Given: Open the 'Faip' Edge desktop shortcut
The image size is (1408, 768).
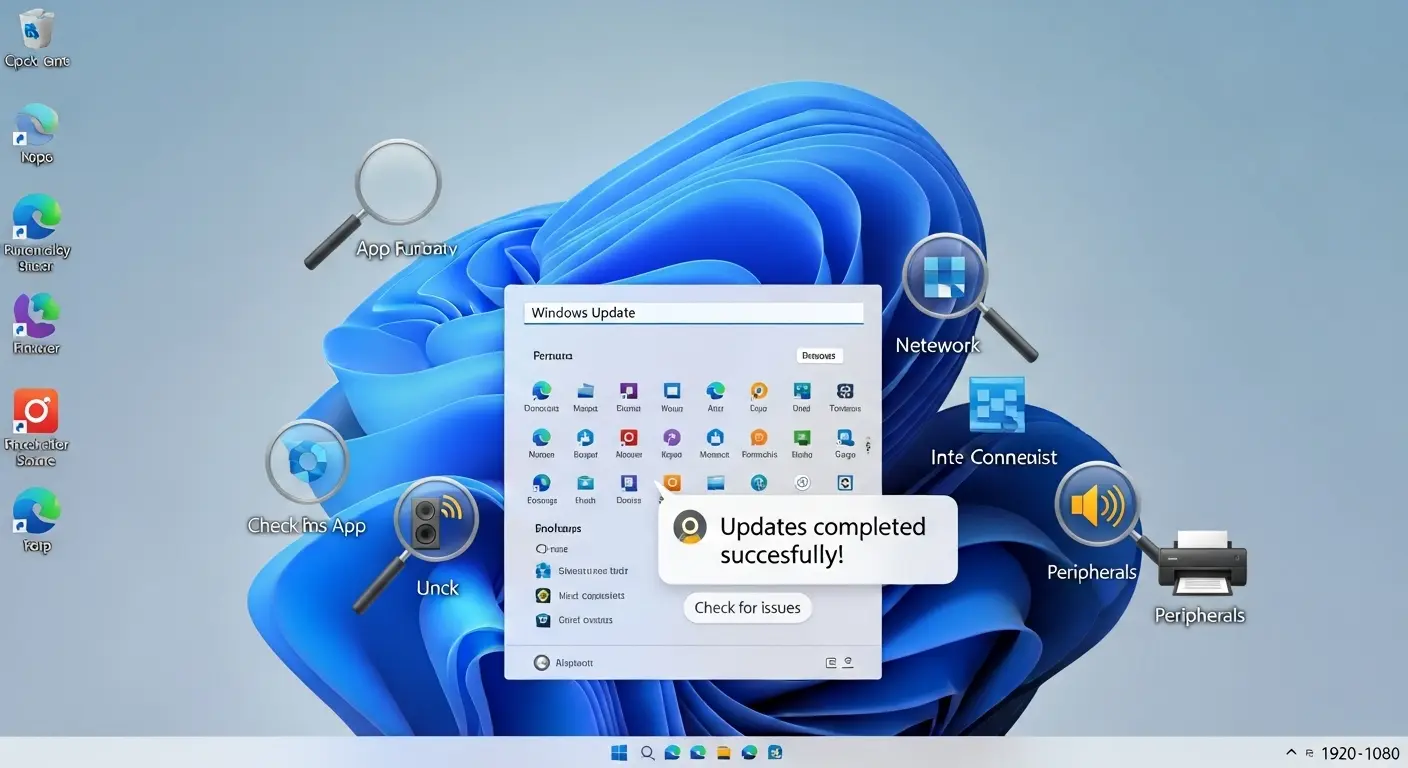Looking at the screenshot, I should [36, 511].
